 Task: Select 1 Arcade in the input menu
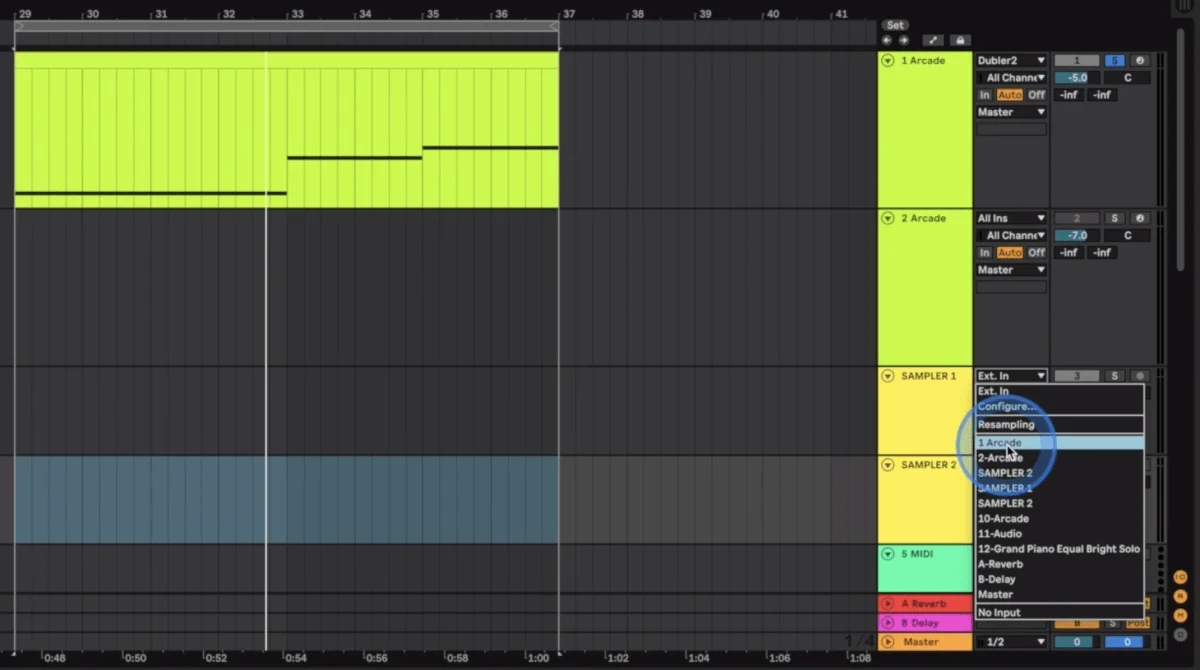click(x=1059, y=443)
